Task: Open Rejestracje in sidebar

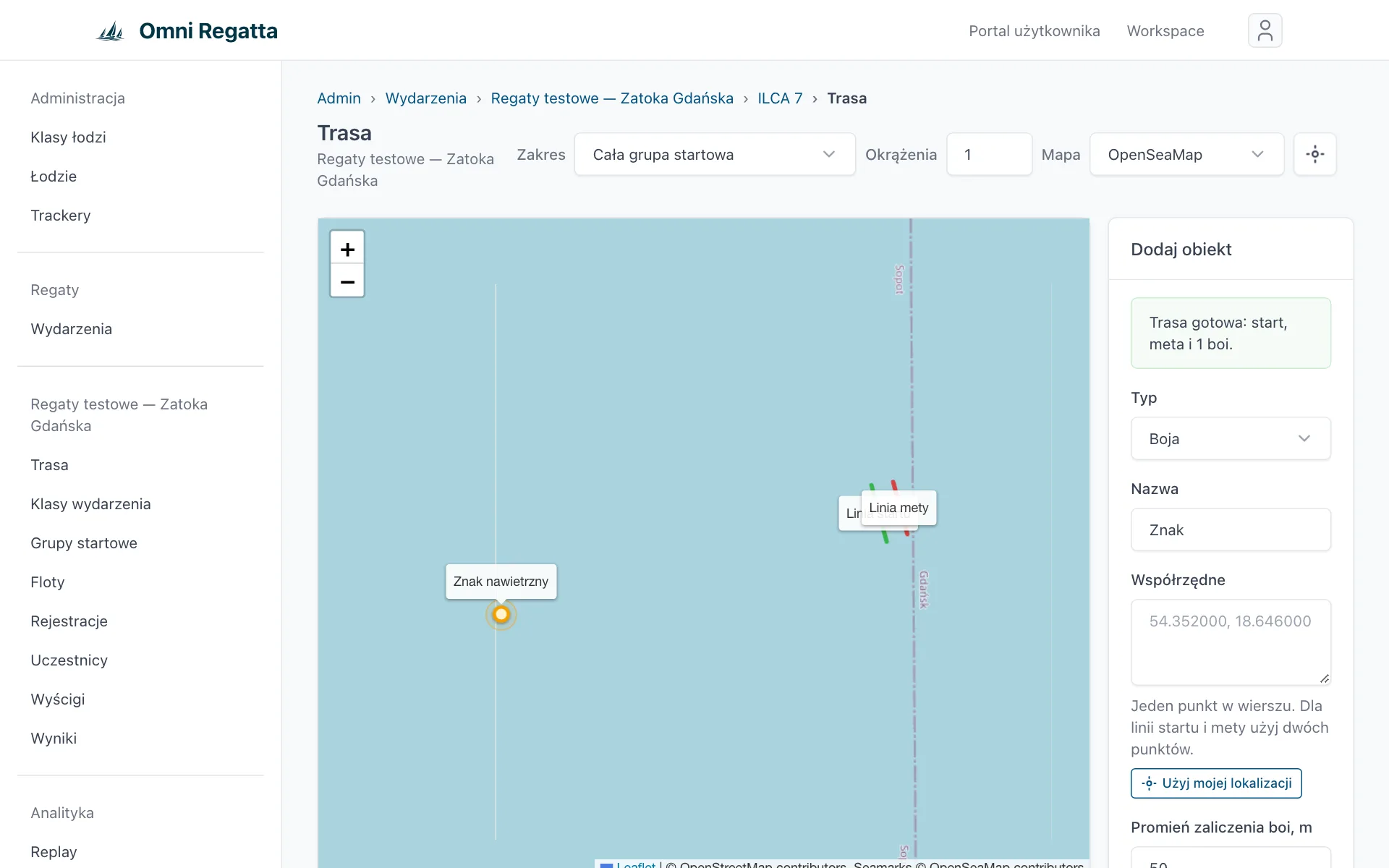Action: 69,621
